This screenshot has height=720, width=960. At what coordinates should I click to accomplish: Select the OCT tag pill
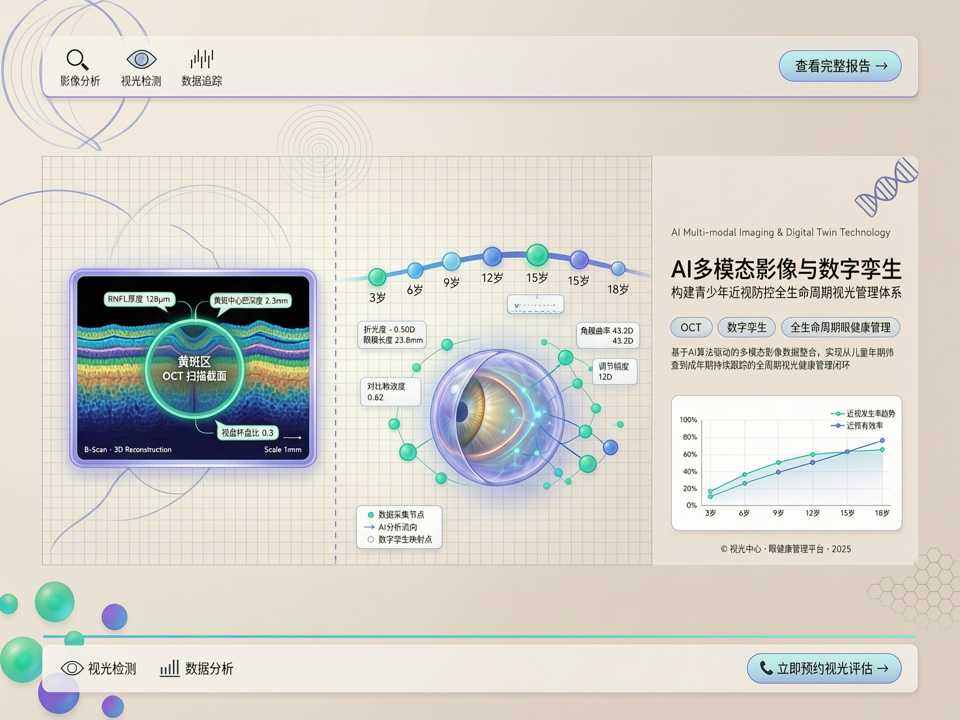pos(691,328)
